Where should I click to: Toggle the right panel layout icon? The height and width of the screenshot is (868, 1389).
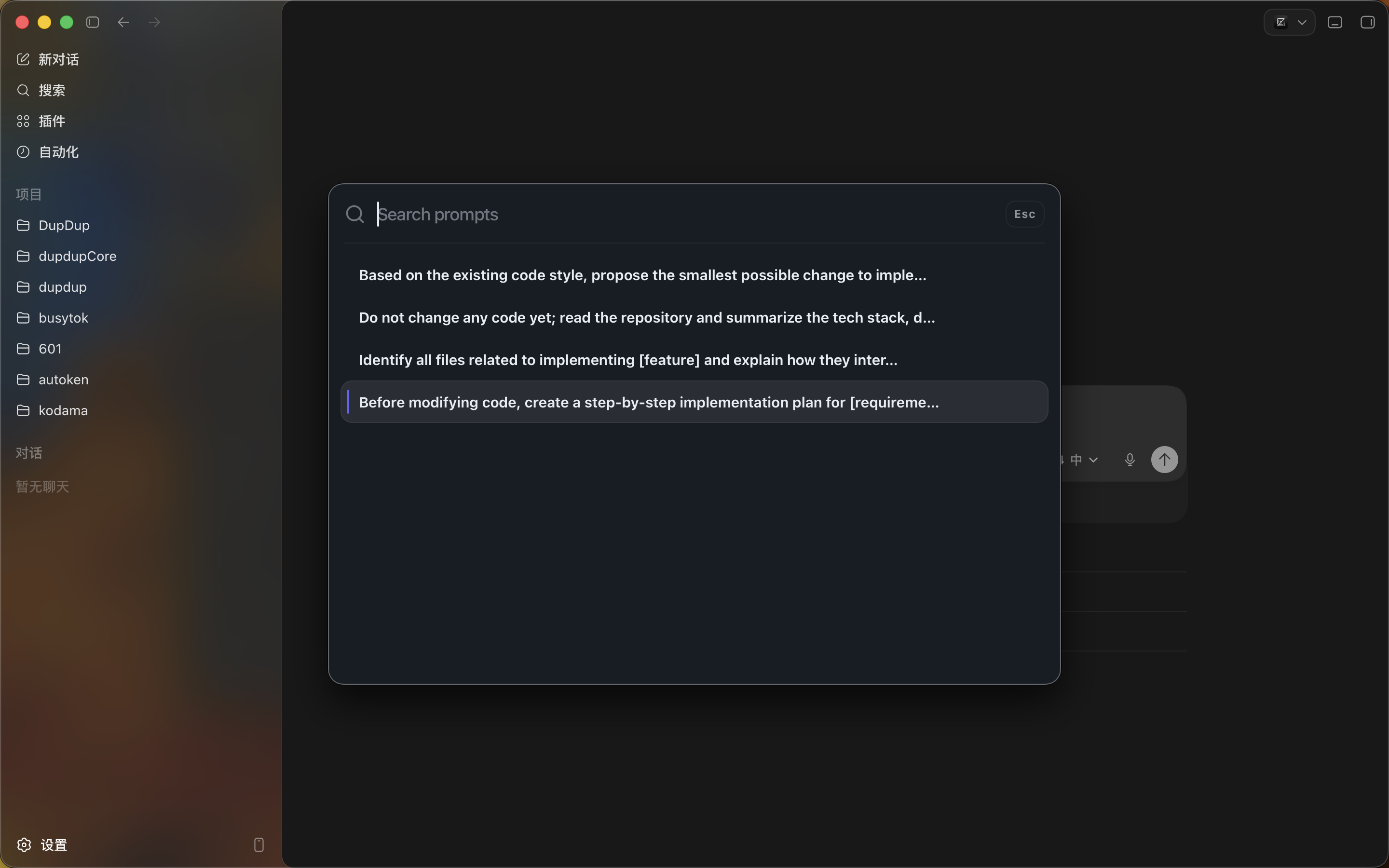click(x=1368, y=22)
